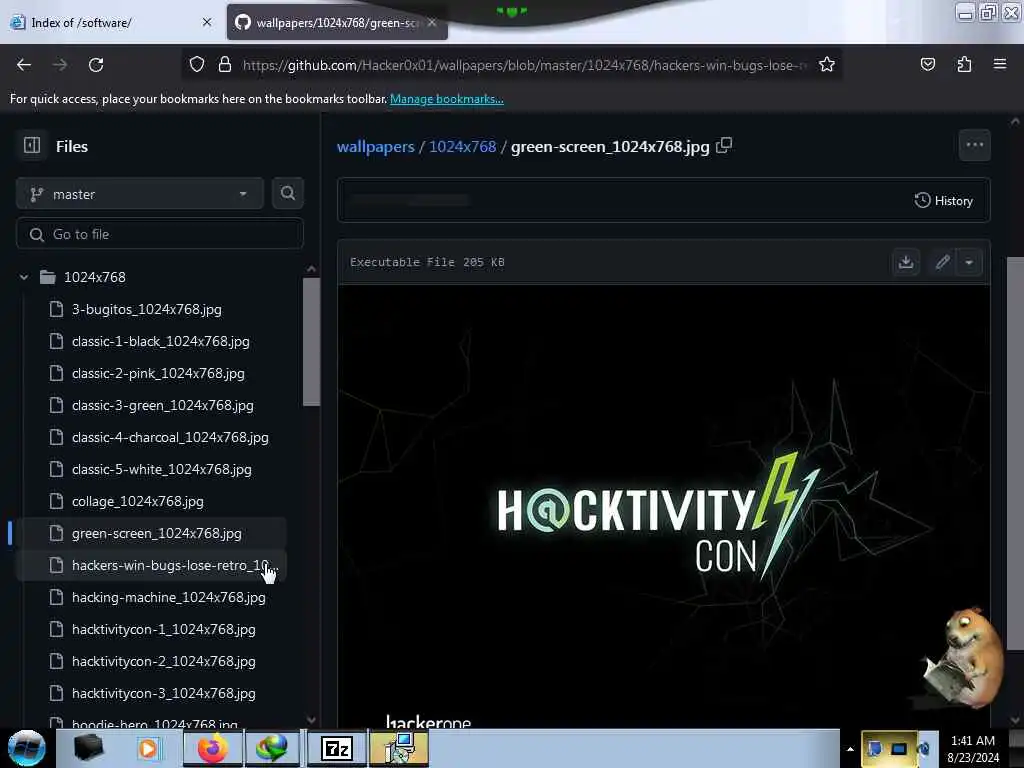Open hacking-machine_1024x768.jpg file
The image size is (1024, 768).
(x=168, y=597)
